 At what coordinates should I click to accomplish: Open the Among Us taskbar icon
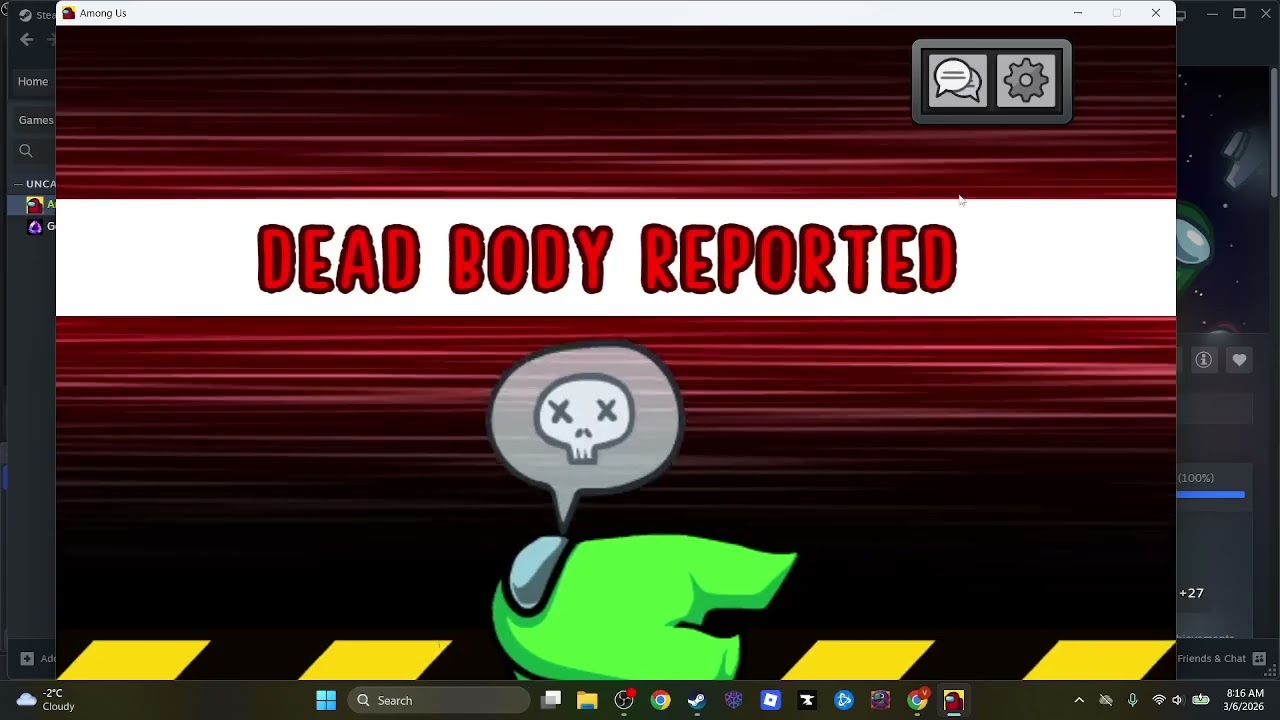pyautogui.click(x=953, y=700)
